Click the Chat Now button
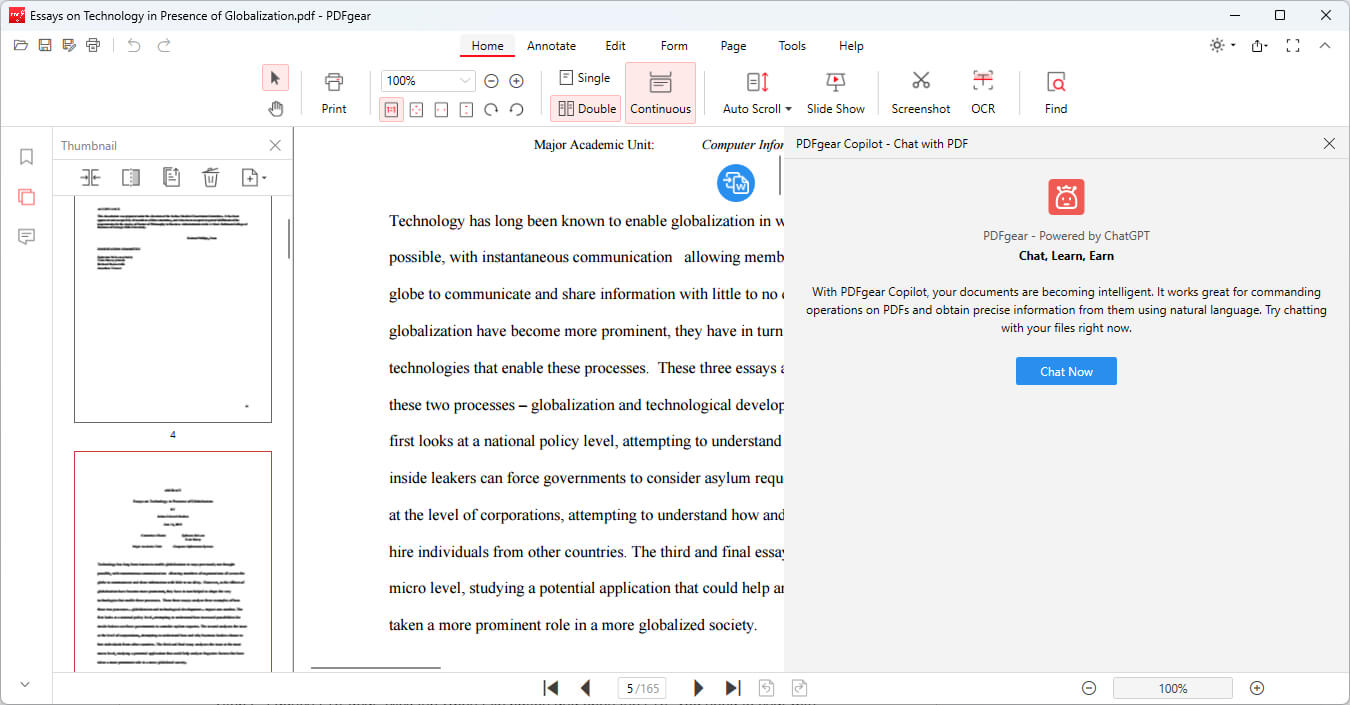Screen dimensions: 1350x705 point(1066,371)
